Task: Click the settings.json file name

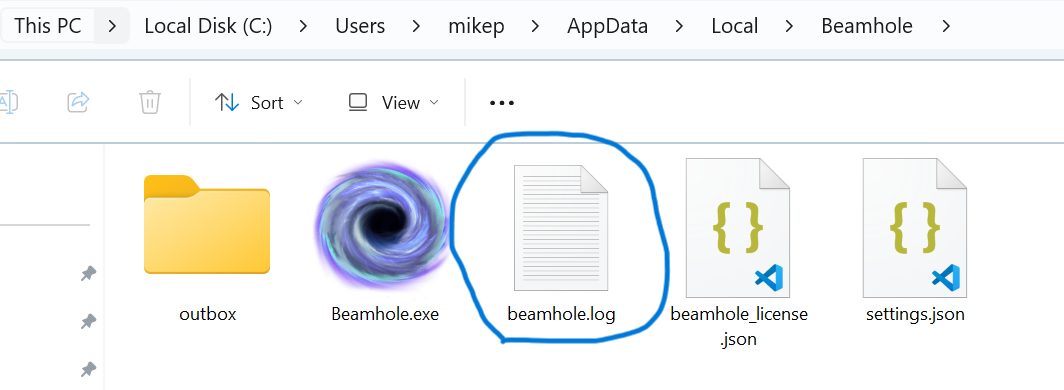Action: pos(915,315)
